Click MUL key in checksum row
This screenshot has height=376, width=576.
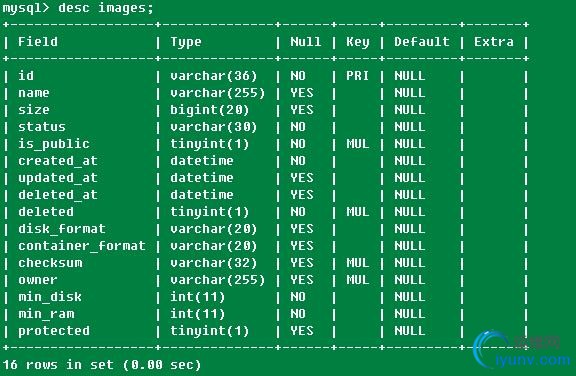357,263
